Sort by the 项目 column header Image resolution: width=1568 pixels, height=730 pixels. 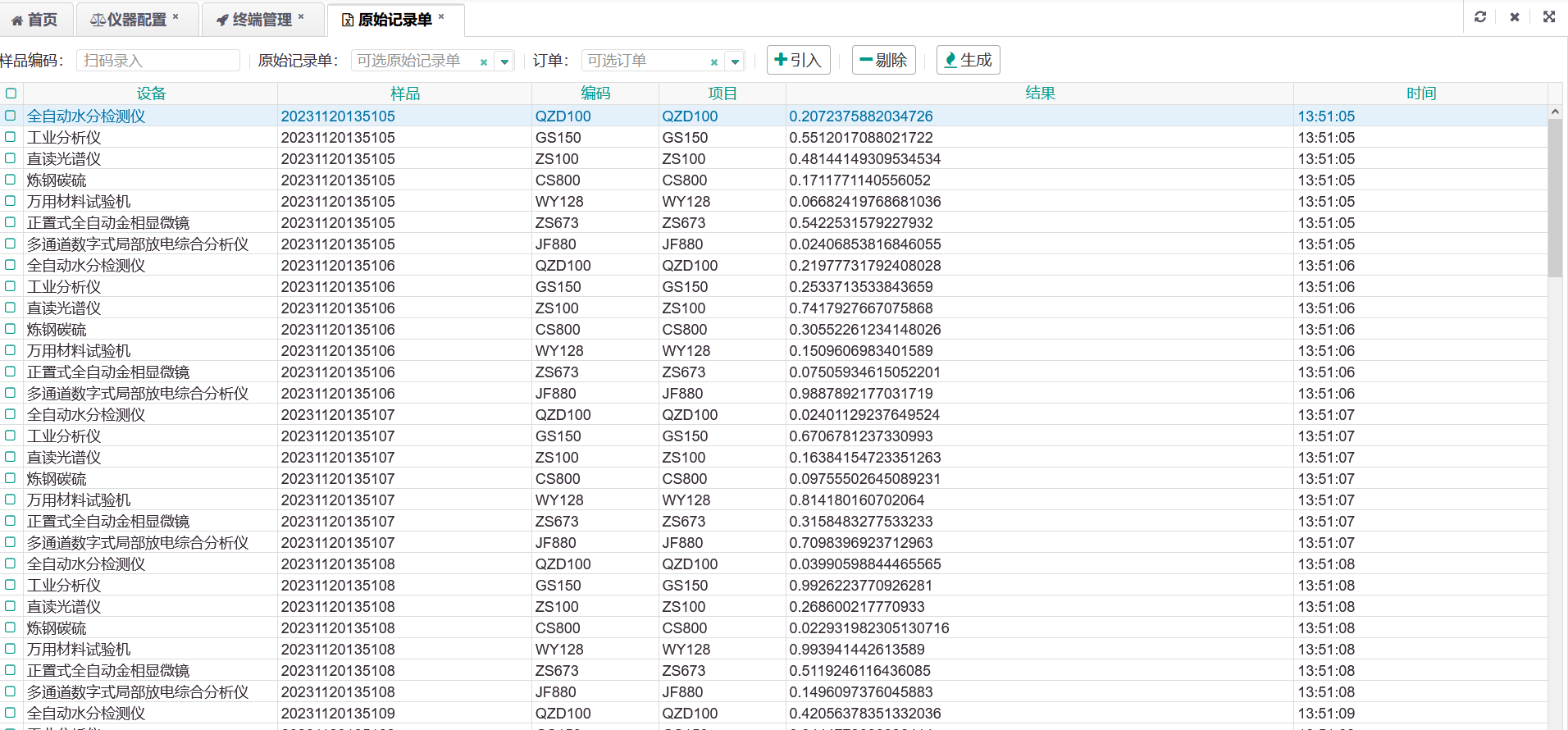pyautogui.click(x=722, y=94)
